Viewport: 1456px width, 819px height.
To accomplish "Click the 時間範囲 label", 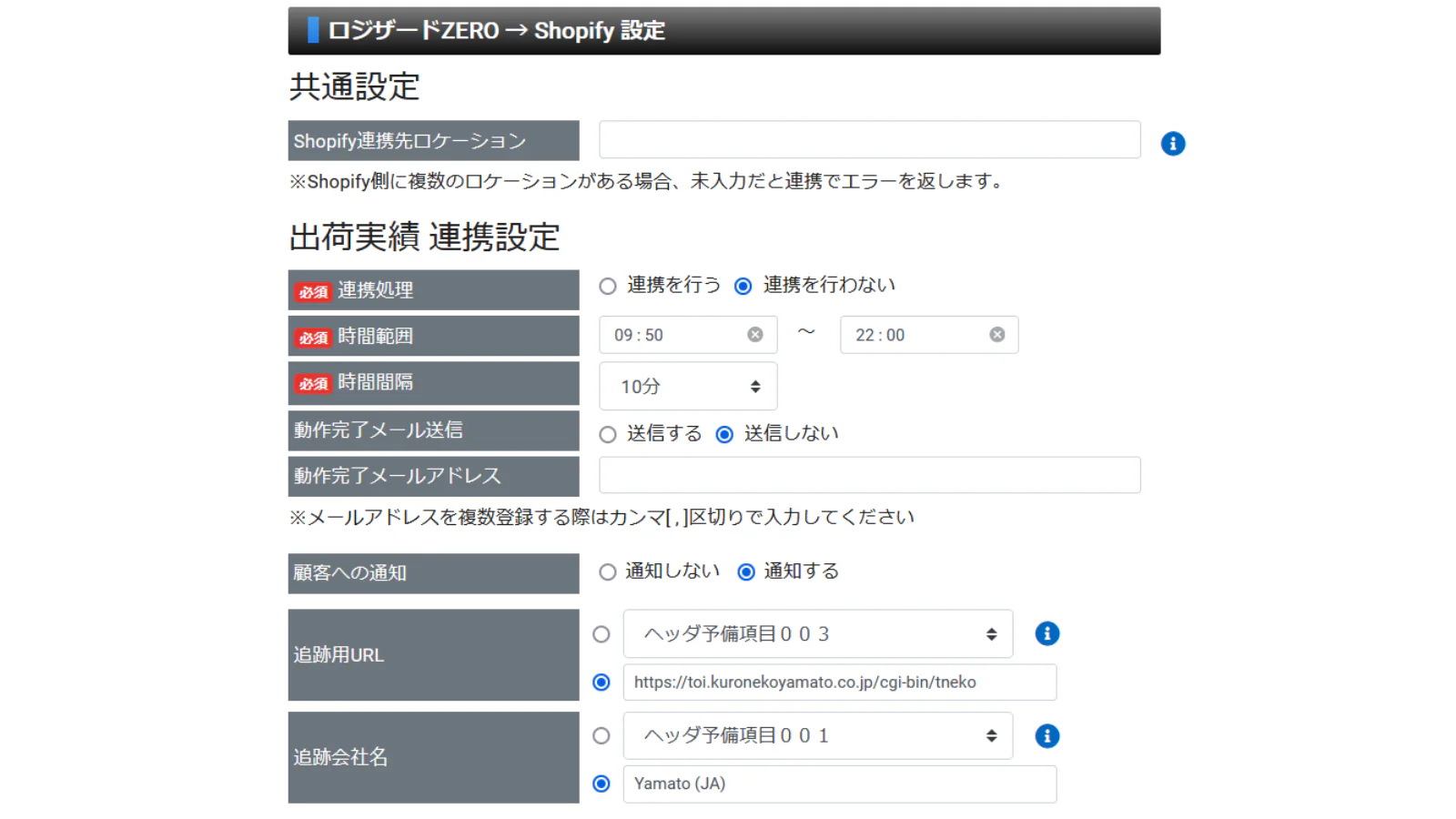I will point(375,337).
